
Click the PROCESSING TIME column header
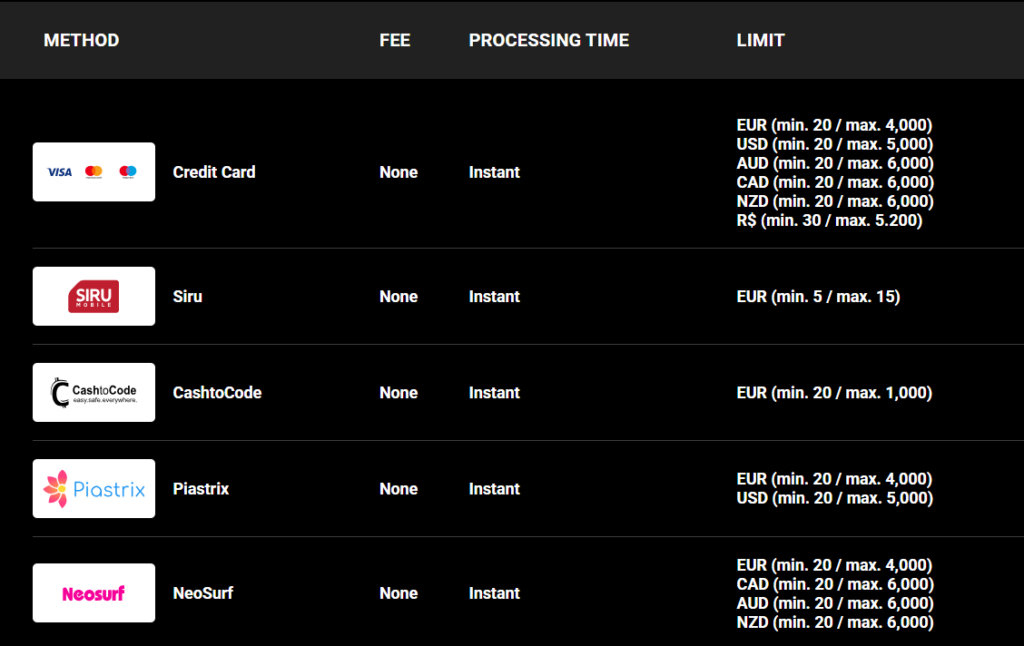(x=549, y=40)
